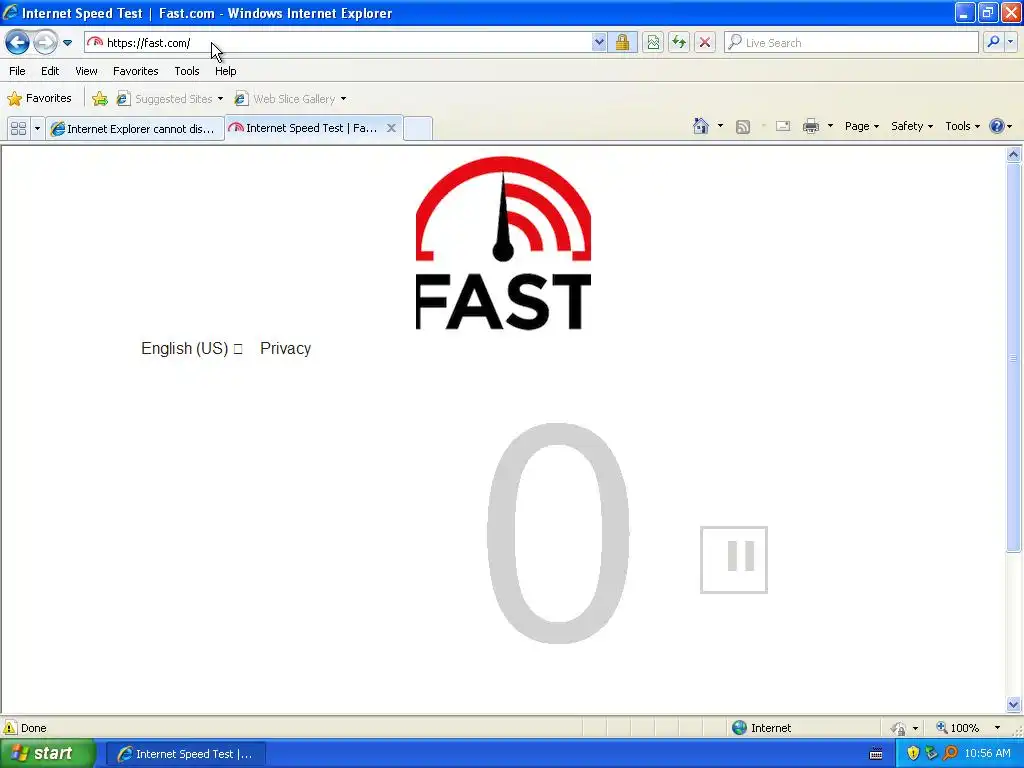
Task: Close the Internet Speed Test tab
Action: 391,128
